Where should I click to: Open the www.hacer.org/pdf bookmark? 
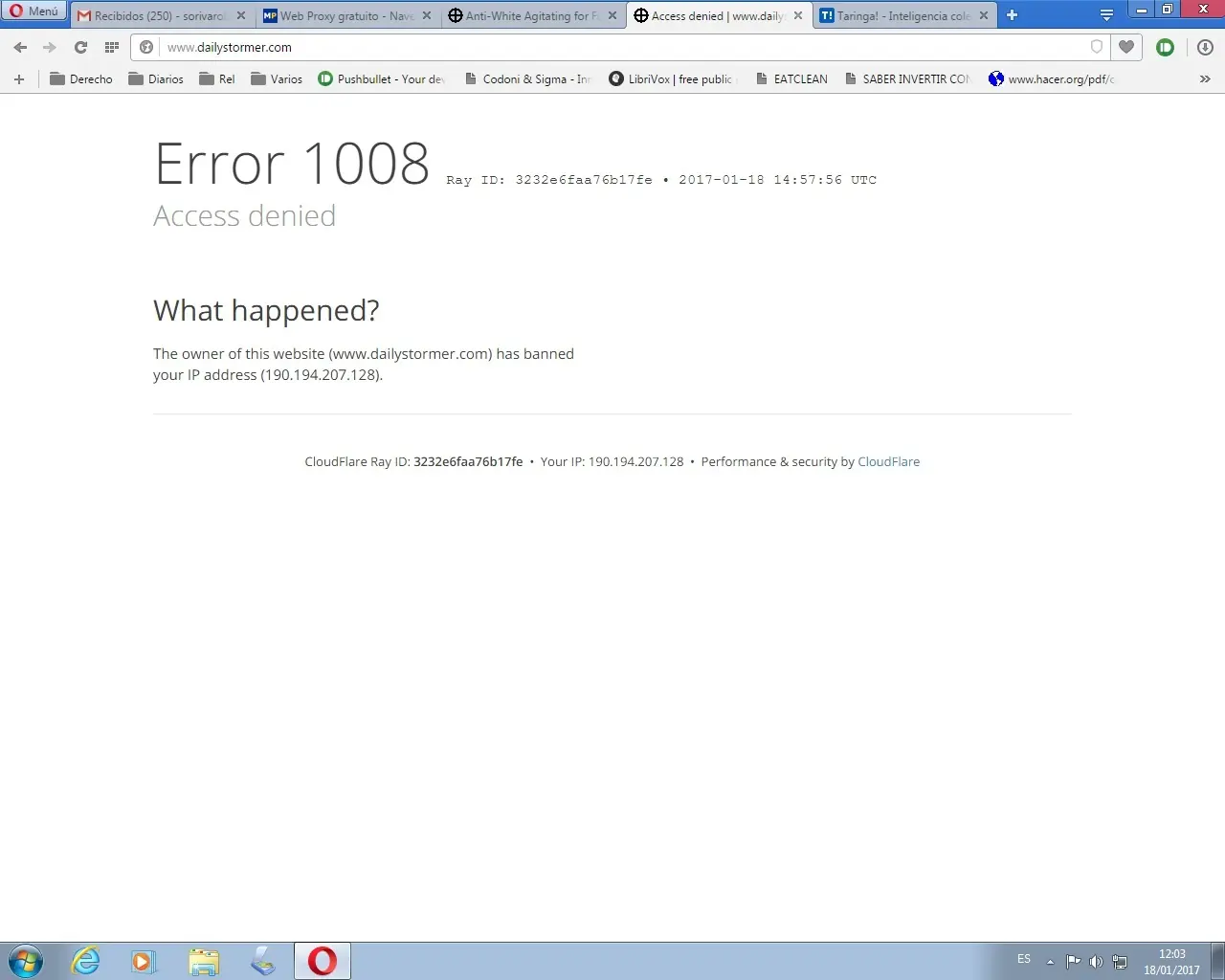point(1053,79)
